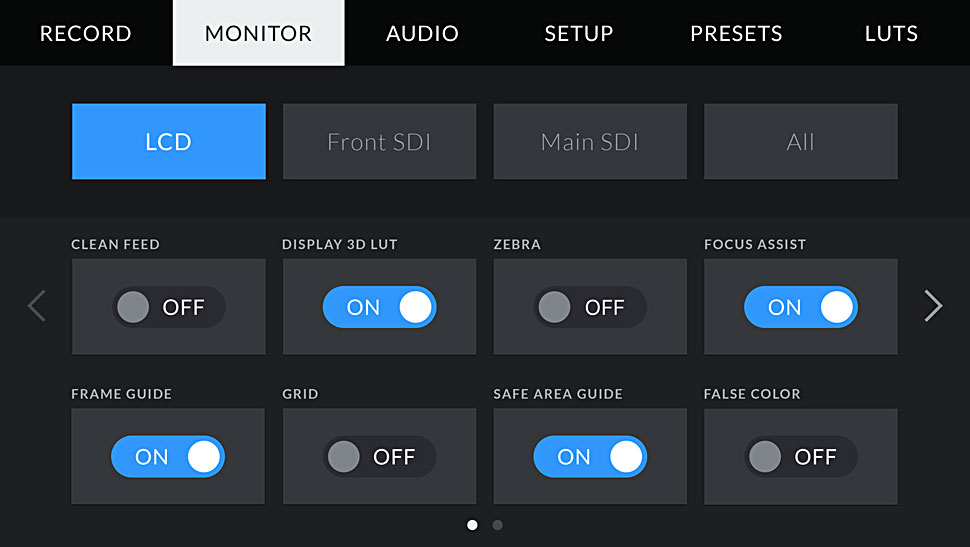
Task: Select the Front SDI output button
Action: pos(379,142)
